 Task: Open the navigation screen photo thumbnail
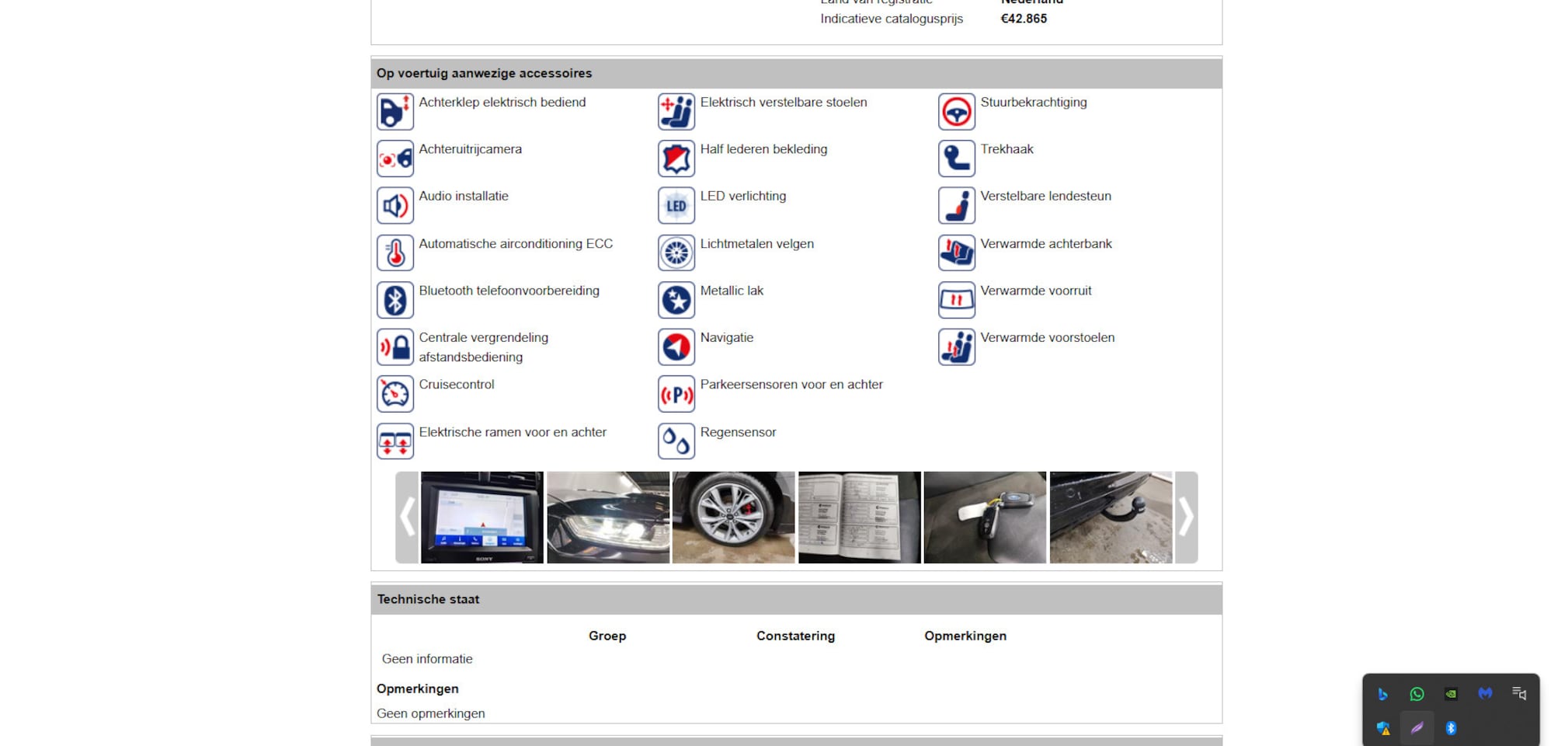pyautogui.click(x=482, y=517)
